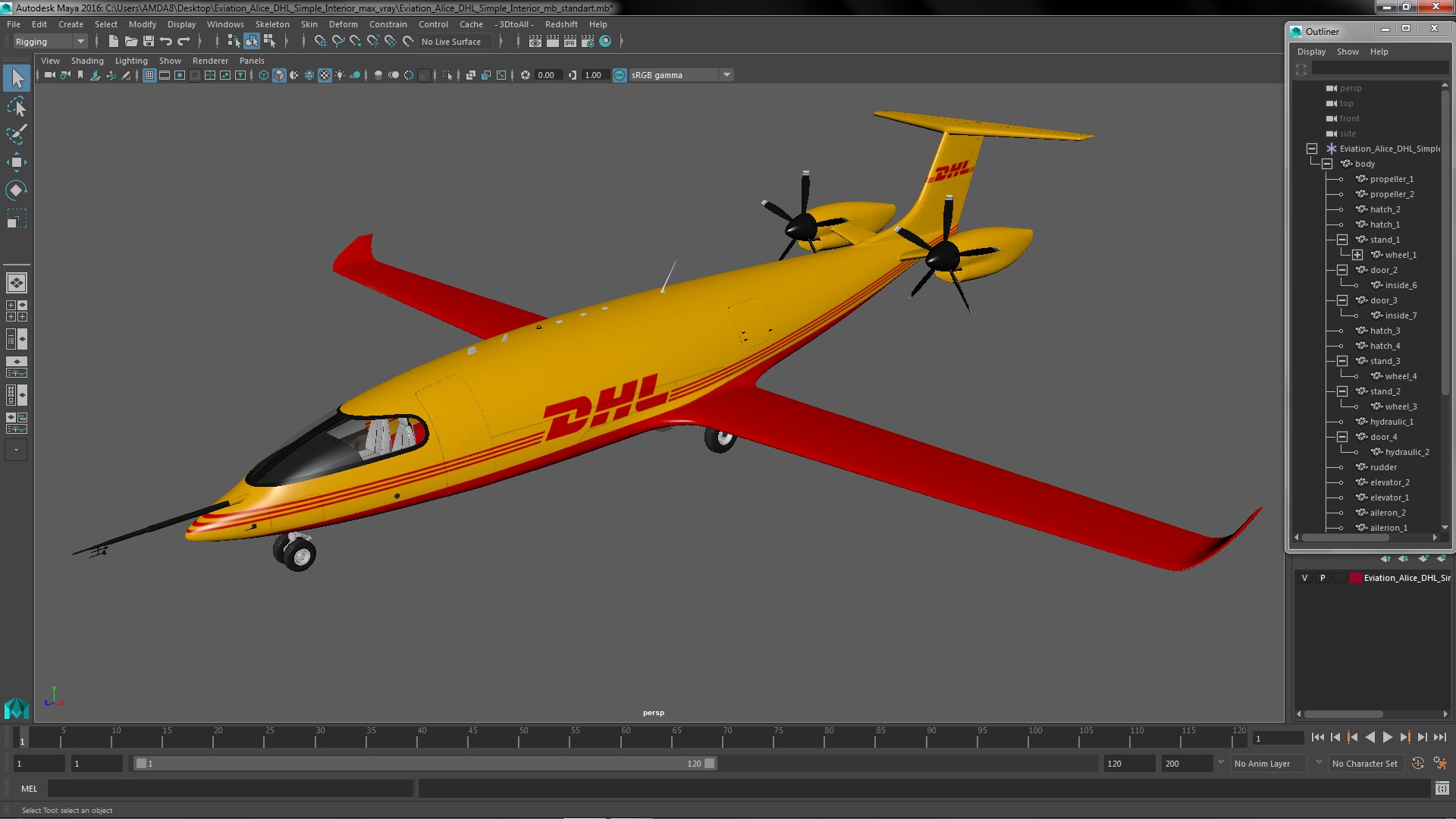Collapse the body node in Outliner
The height and width of the screenshot is (819, 1456).
pos(1327,164)
